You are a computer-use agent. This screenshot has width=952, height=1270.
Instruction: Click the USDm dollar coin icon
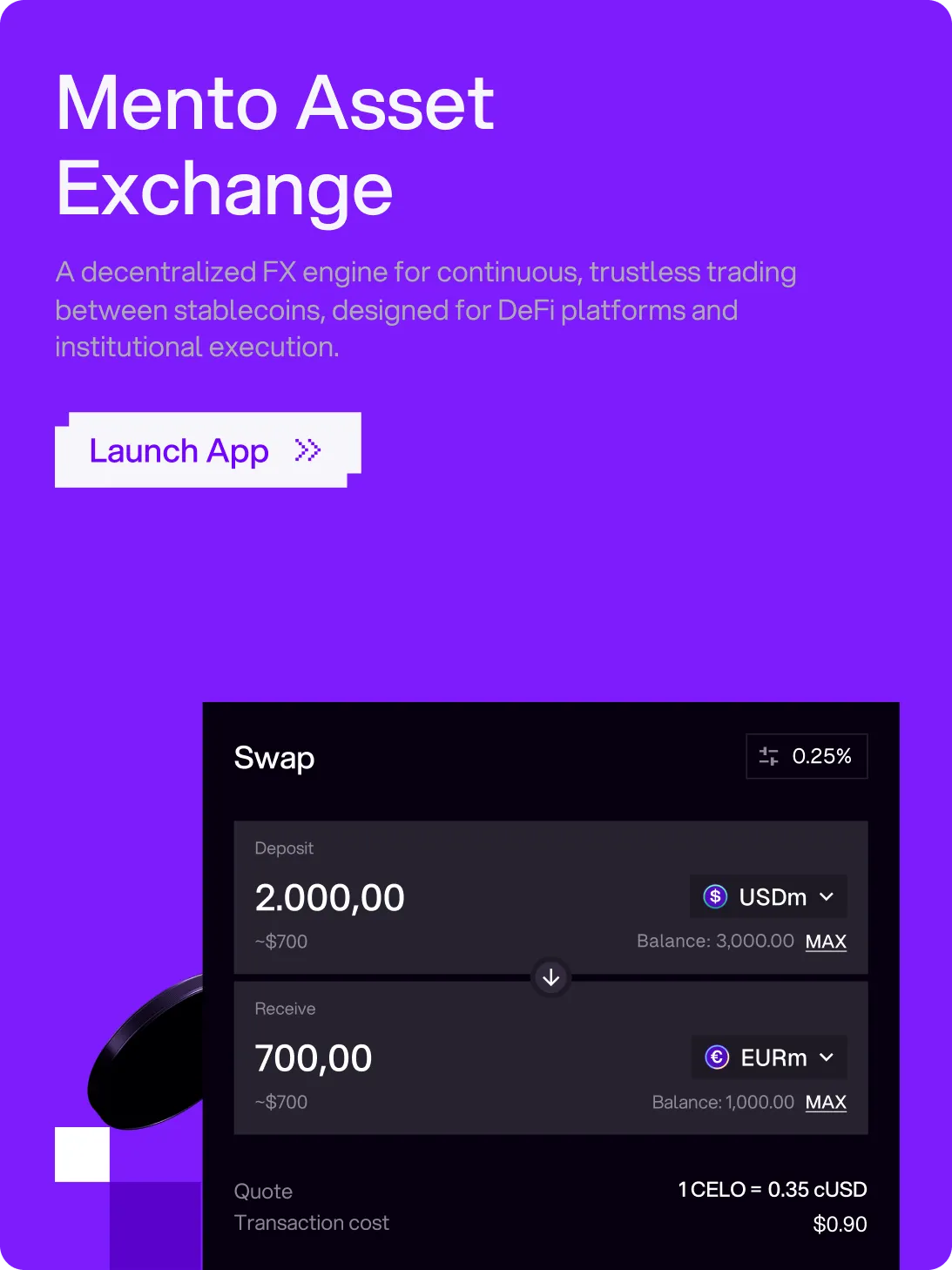(x=713, y=896)
